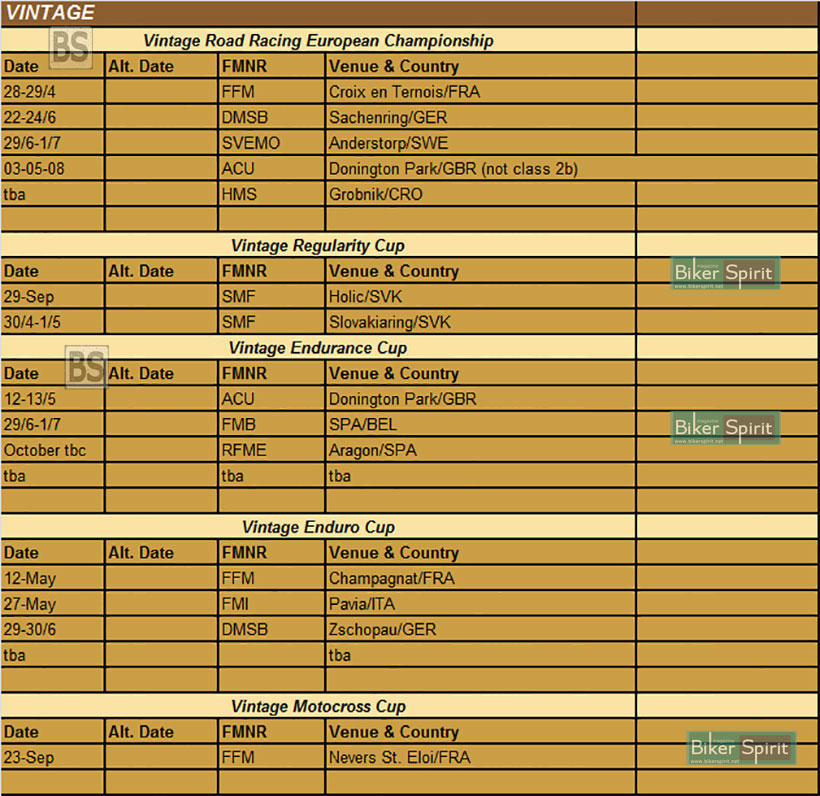Select the October tbc date cell
The height and width of the screenshot is (796, 820).
point(45,450)
